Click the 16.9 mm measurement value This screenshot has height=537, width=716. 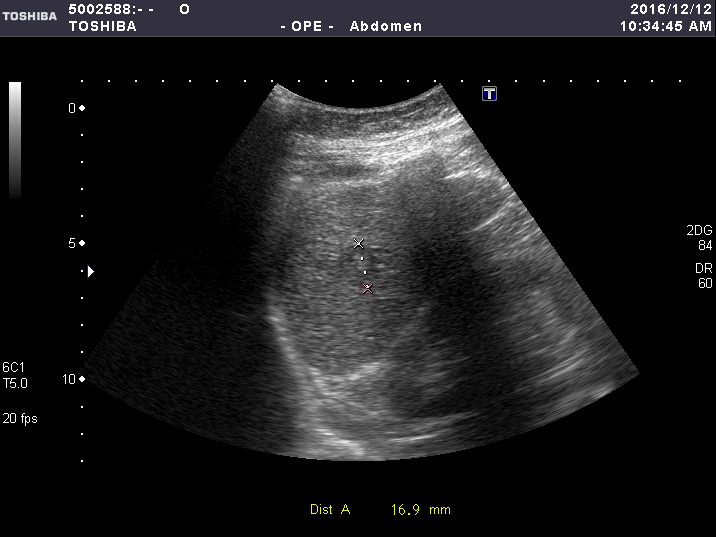click(421, 510)
